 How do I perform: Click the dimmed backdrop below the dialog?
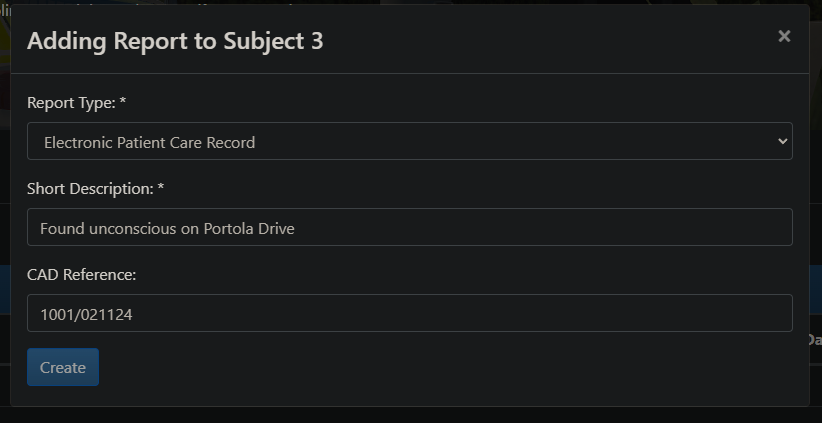(410, 415)
